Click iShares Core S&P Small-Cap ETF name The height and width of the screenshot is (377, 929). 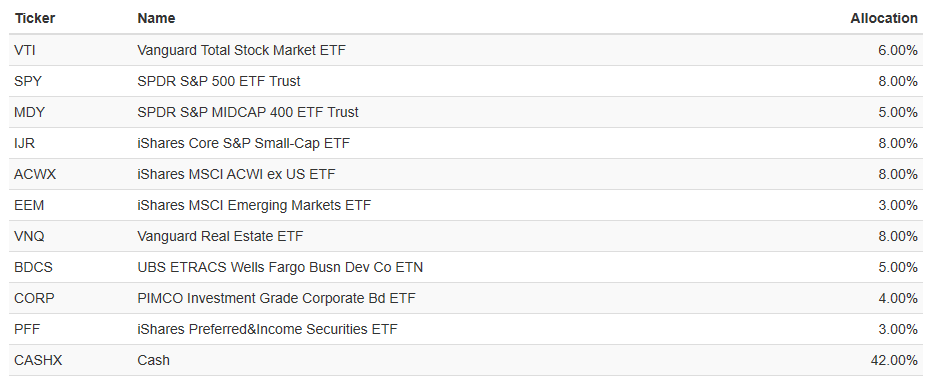pyautogui.click(x=244, y=143)
